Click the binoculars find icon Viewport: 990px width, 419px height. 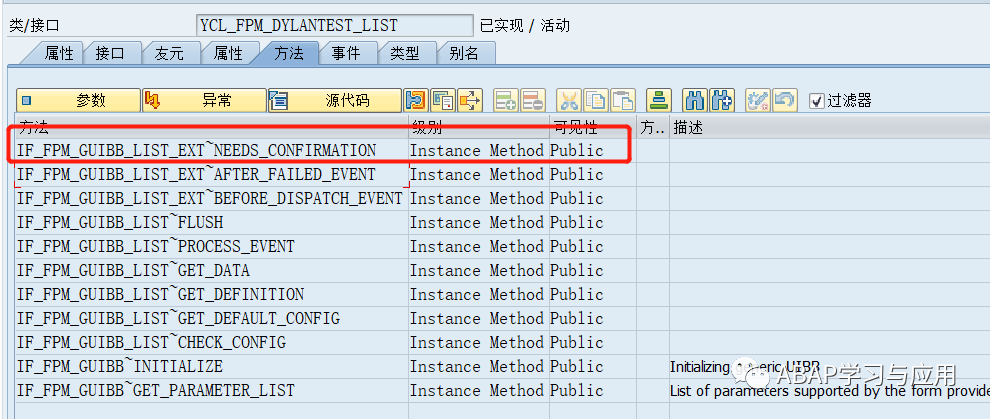click(x=695, y=100)
